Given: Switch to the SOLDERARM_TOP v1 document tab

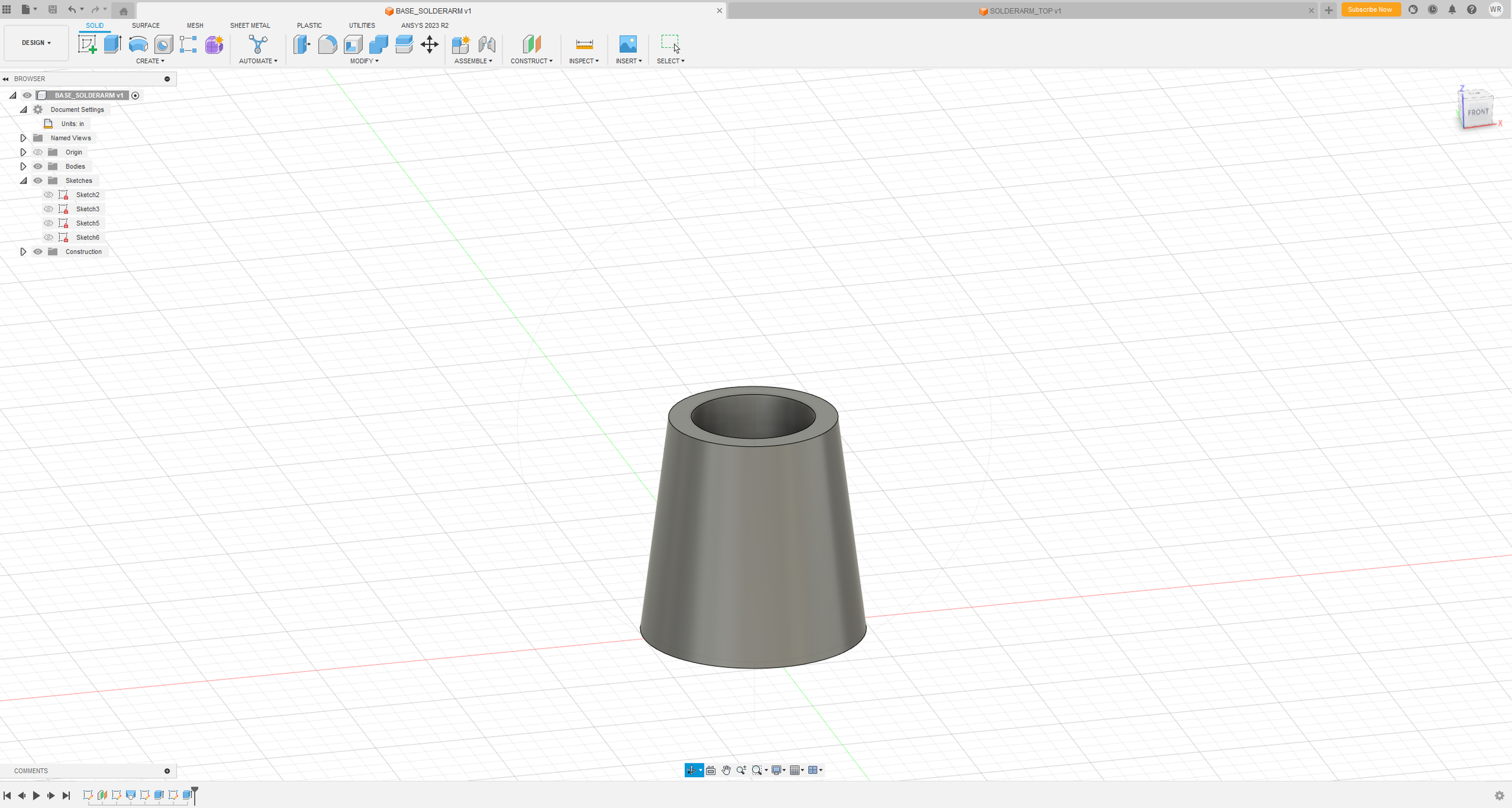Looking at the screenshot, I should point(1022,11).
